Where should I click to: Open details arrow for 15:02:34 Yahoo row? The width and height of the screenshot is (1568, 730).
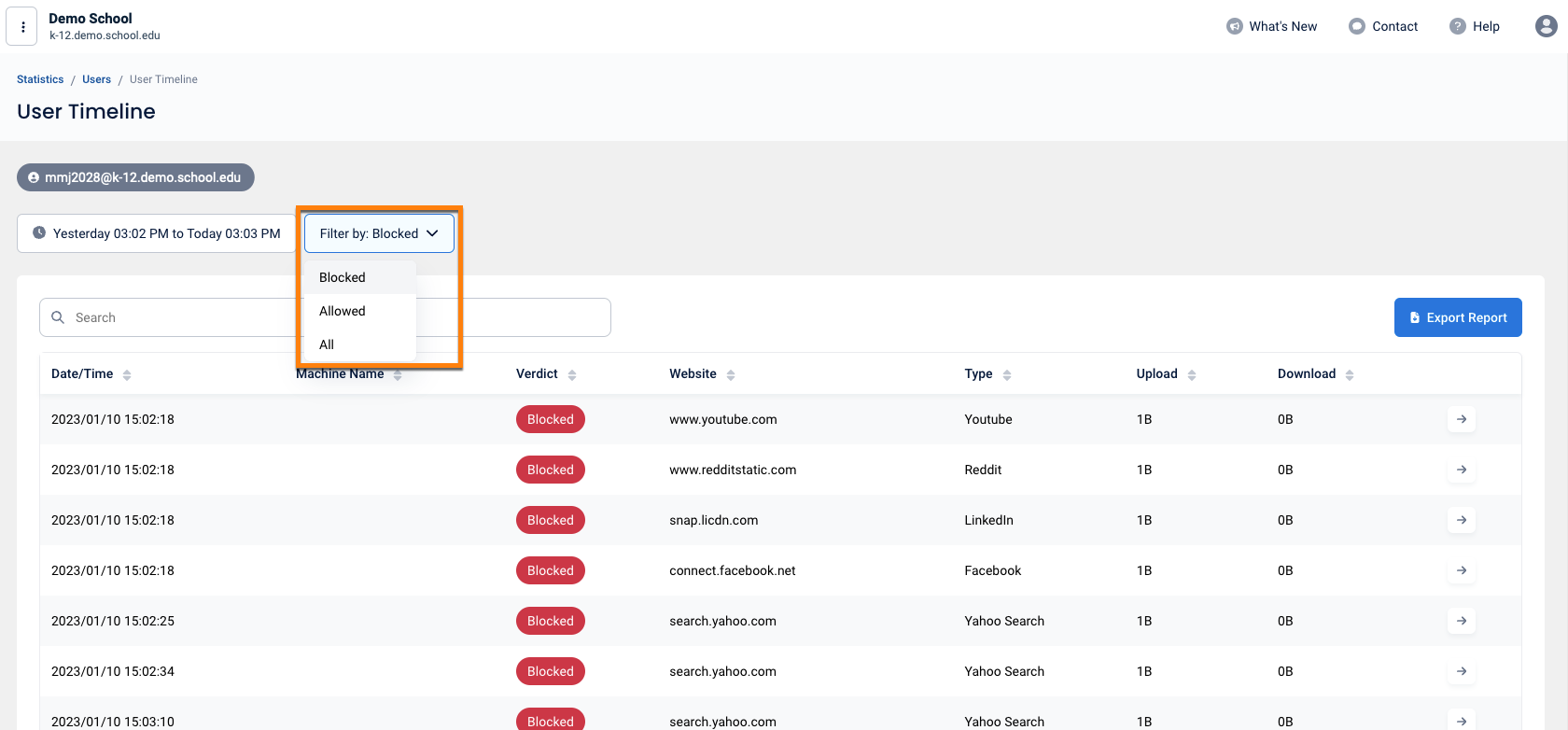tap(1462, 671)
